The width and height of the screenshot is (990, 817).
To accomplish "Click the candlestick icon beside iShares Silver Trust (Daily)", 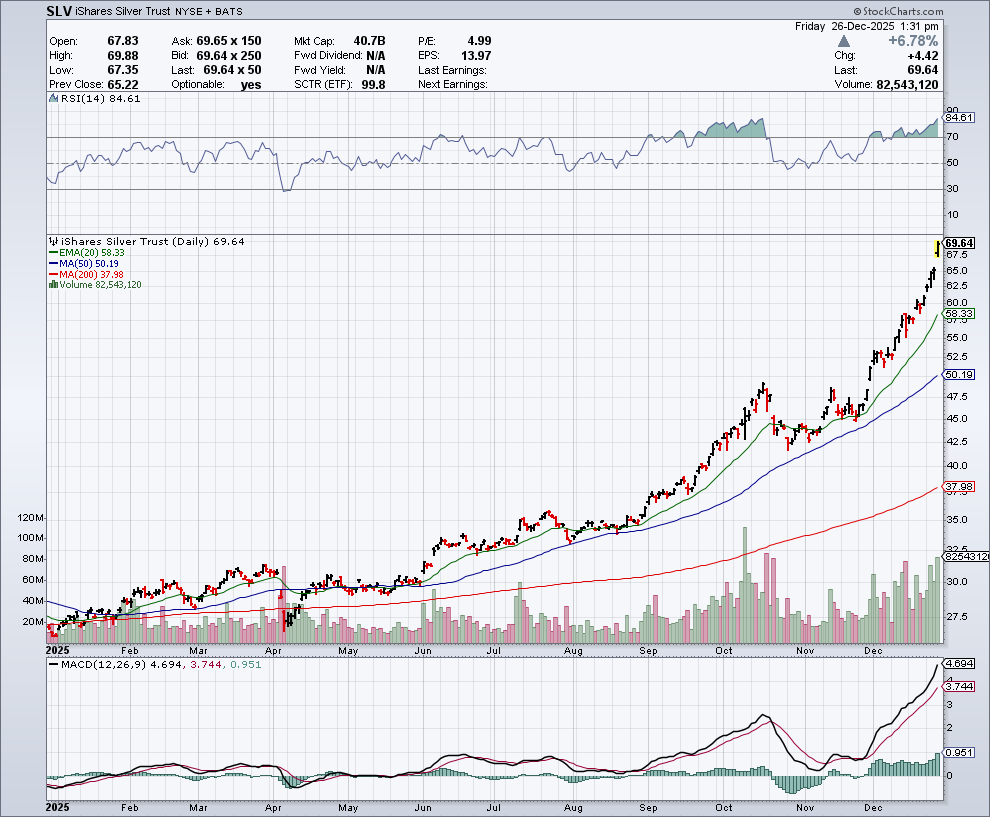I will (54, 241).
